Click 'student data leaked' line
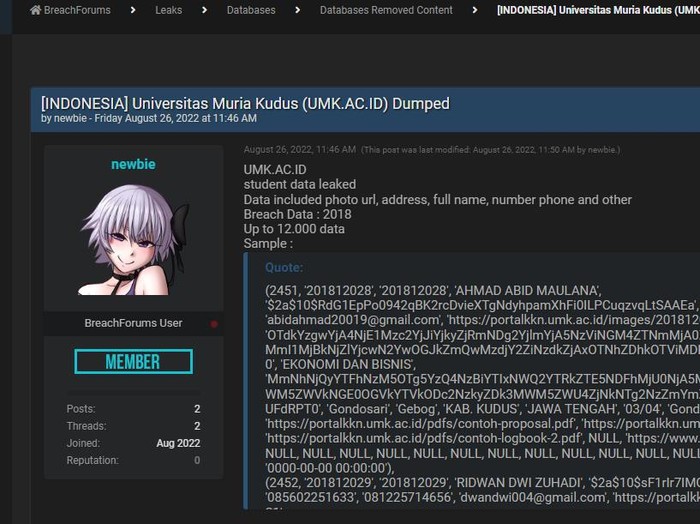The width and height of the screenshot is (700, 524). coord(300,184)
